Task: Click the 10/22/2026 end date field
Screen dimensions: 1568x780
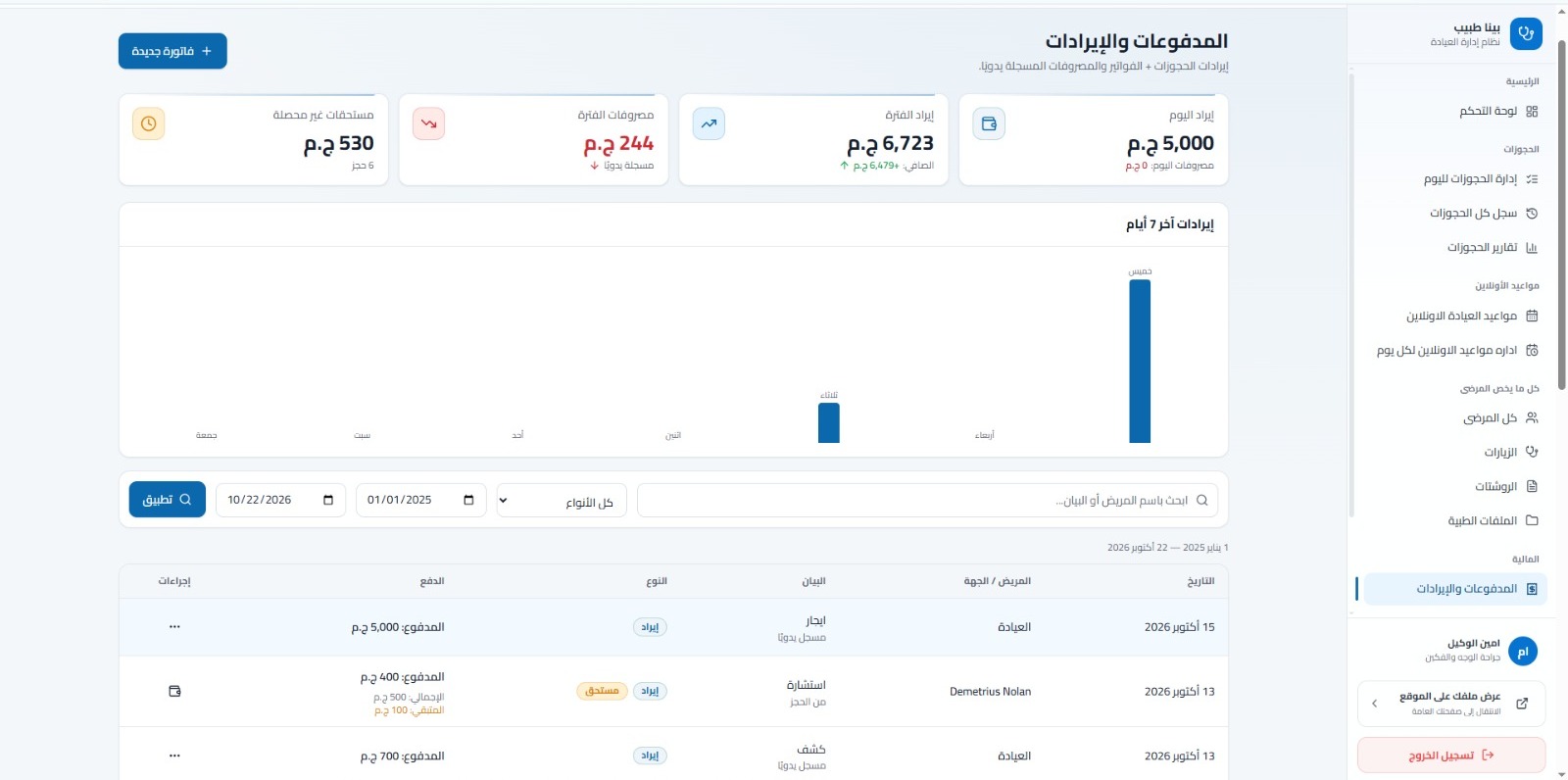Action: [280, 500]
